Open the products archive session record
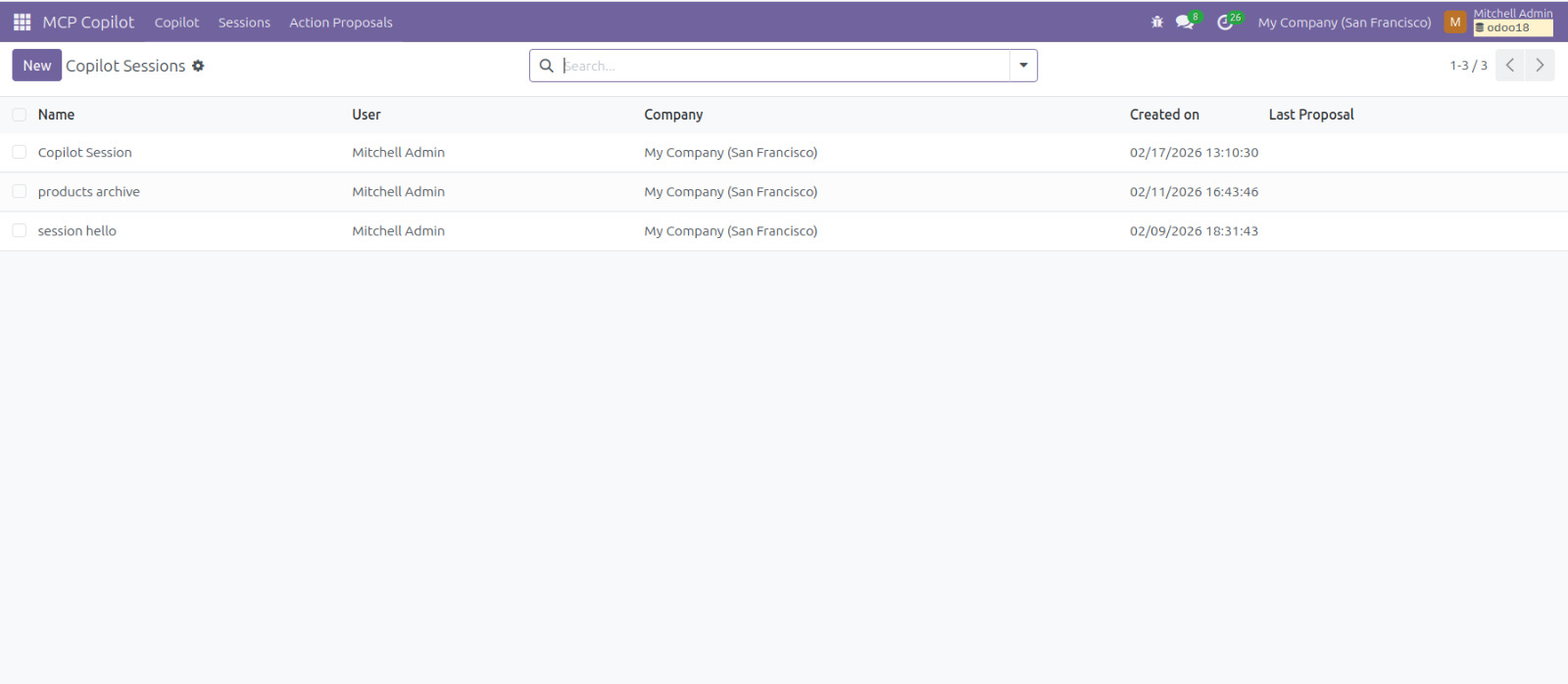The height and width of the screenshot is (684, 1568). [x=89, y=192]
